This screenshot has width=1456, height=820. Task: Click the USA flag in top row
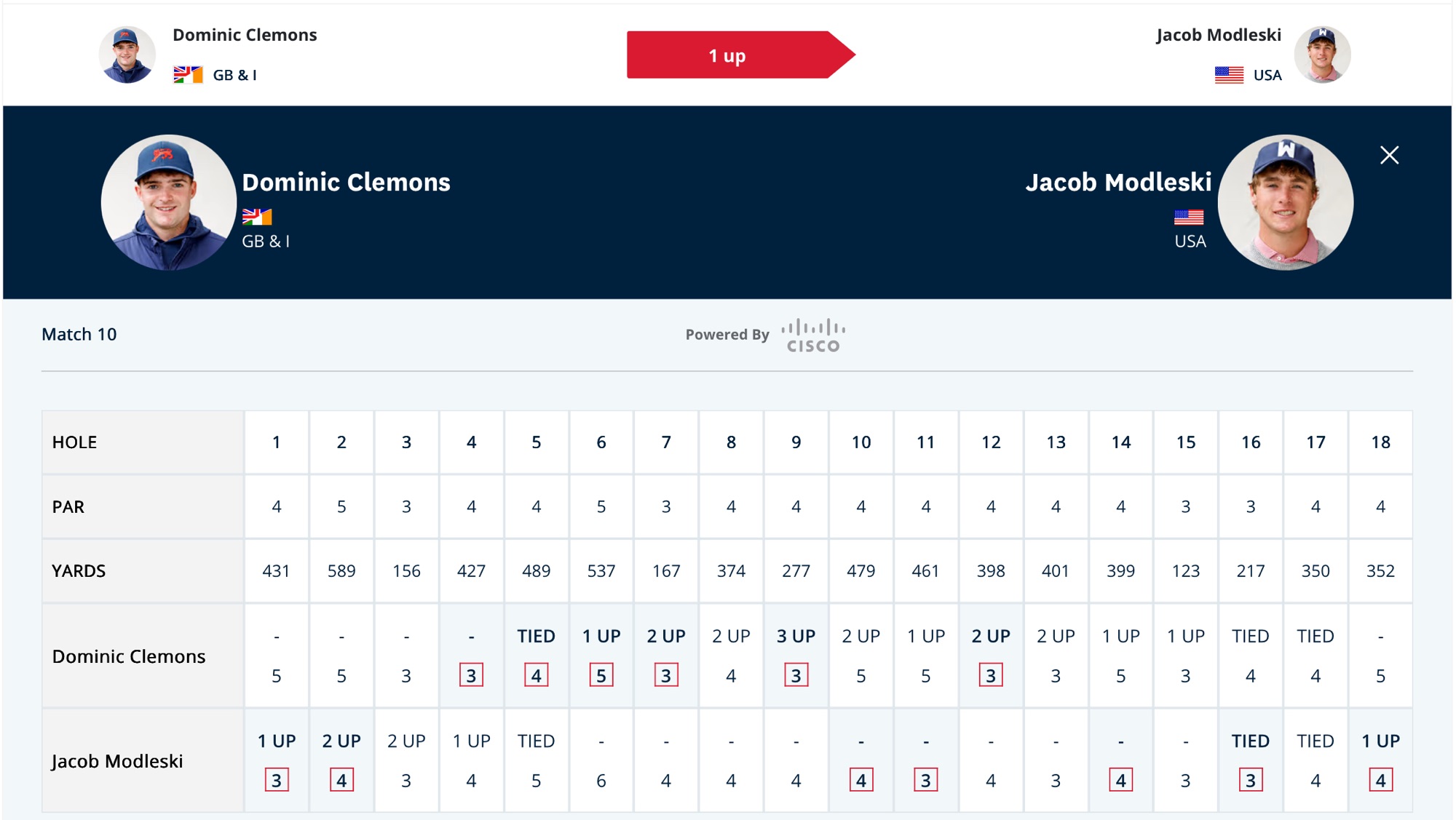pos(1229,75)
